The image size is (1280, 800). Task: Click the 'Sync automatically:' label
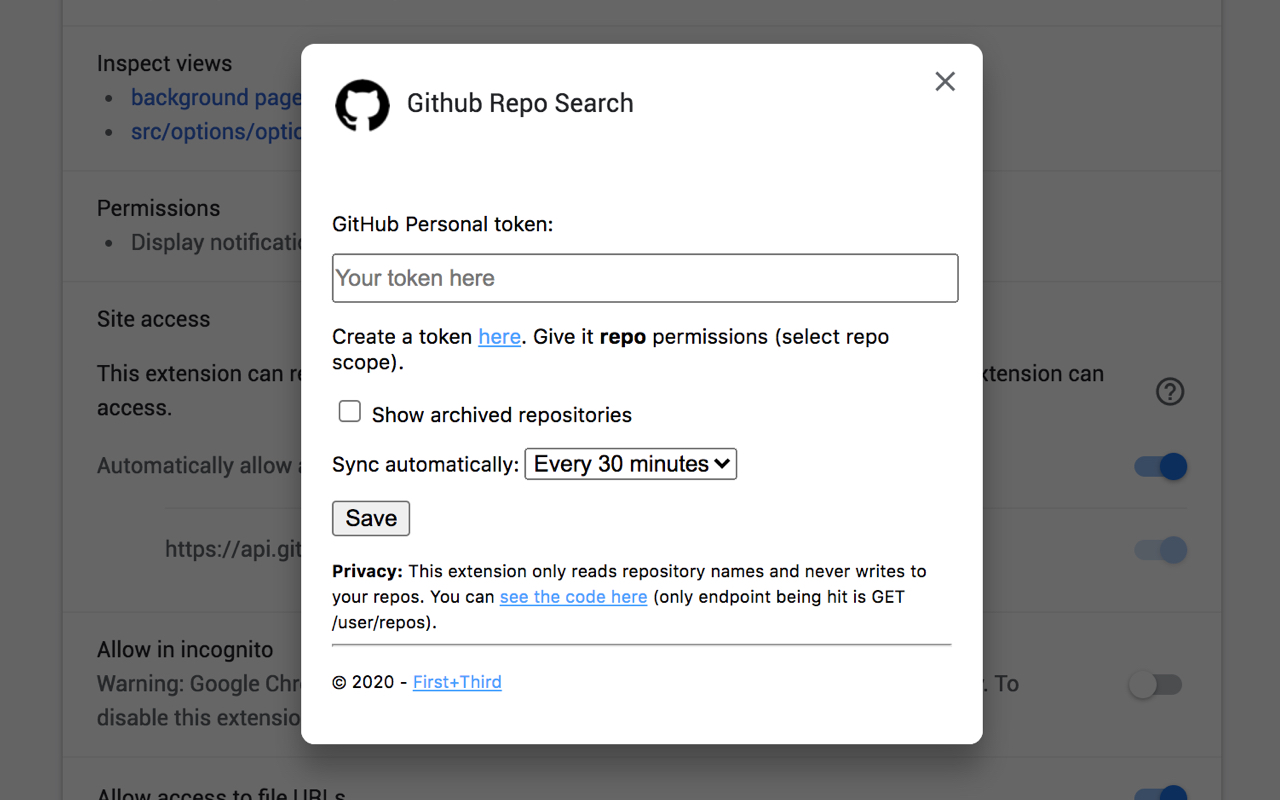(426, 465)
